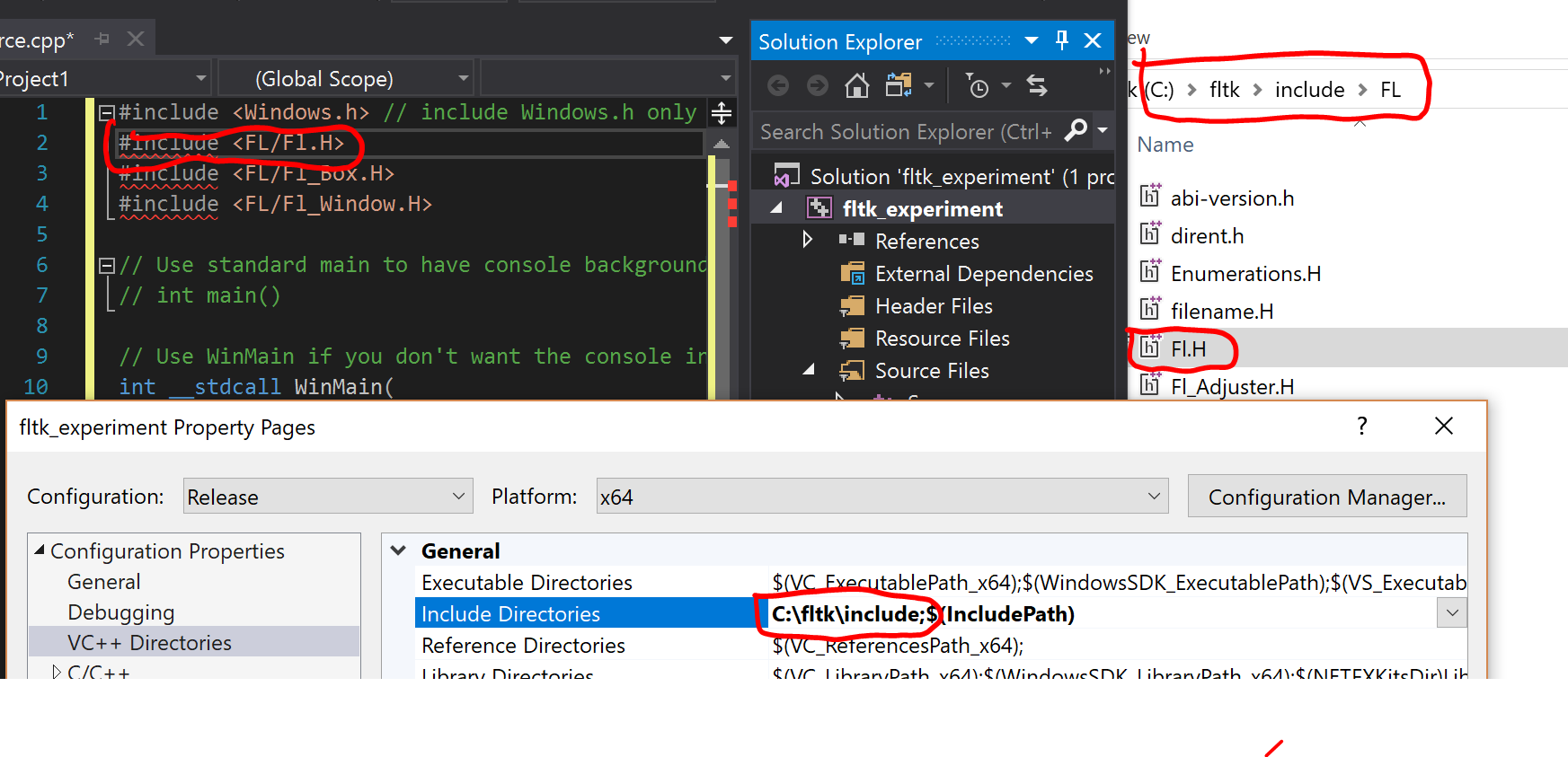Click fltk in the File Explorer breadcrumb
The image size is (1568, 757).
1224,89
